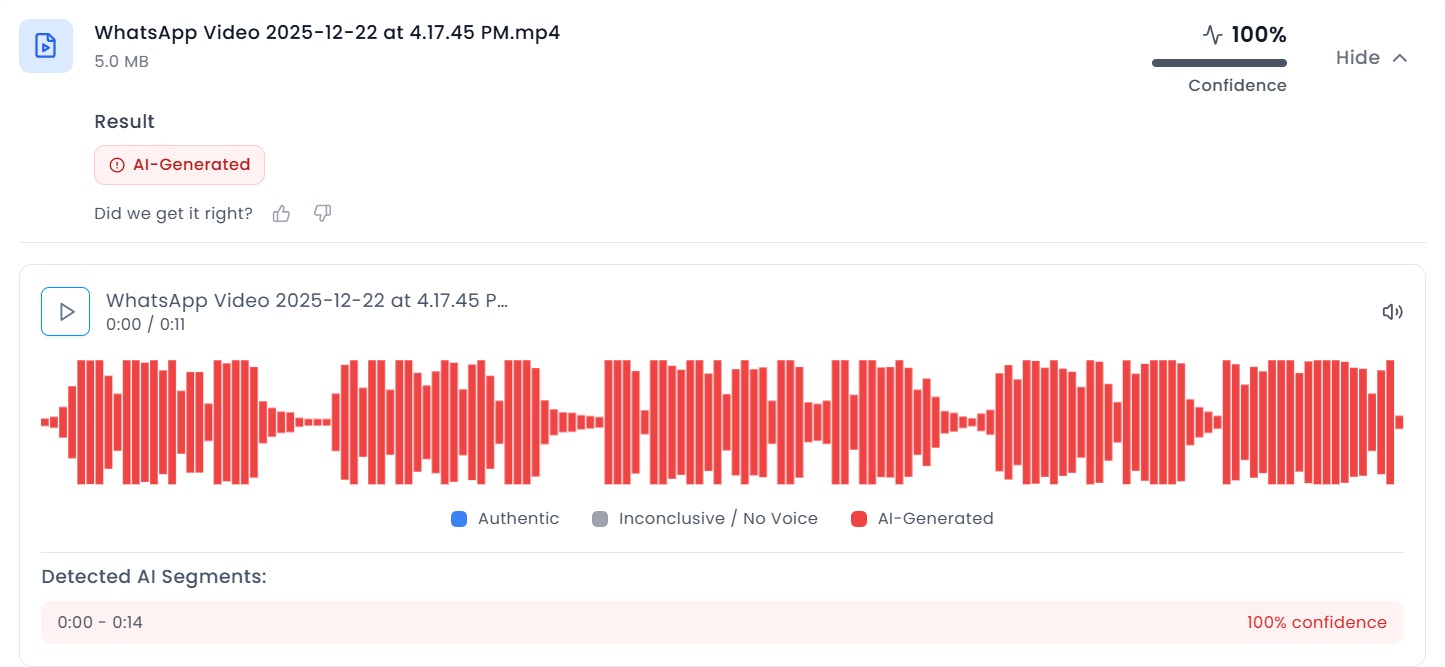Collapse details using the chevron-up arrow
Viewport: 1445px width, 667px height.
1400,58
